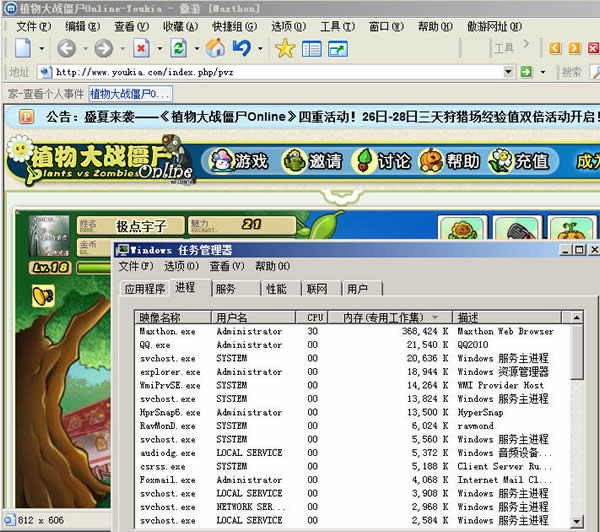The width and height of the screenshot is (600, 532).
Task: Open the 讨论 nav button
Action: (x=382, y=161)
